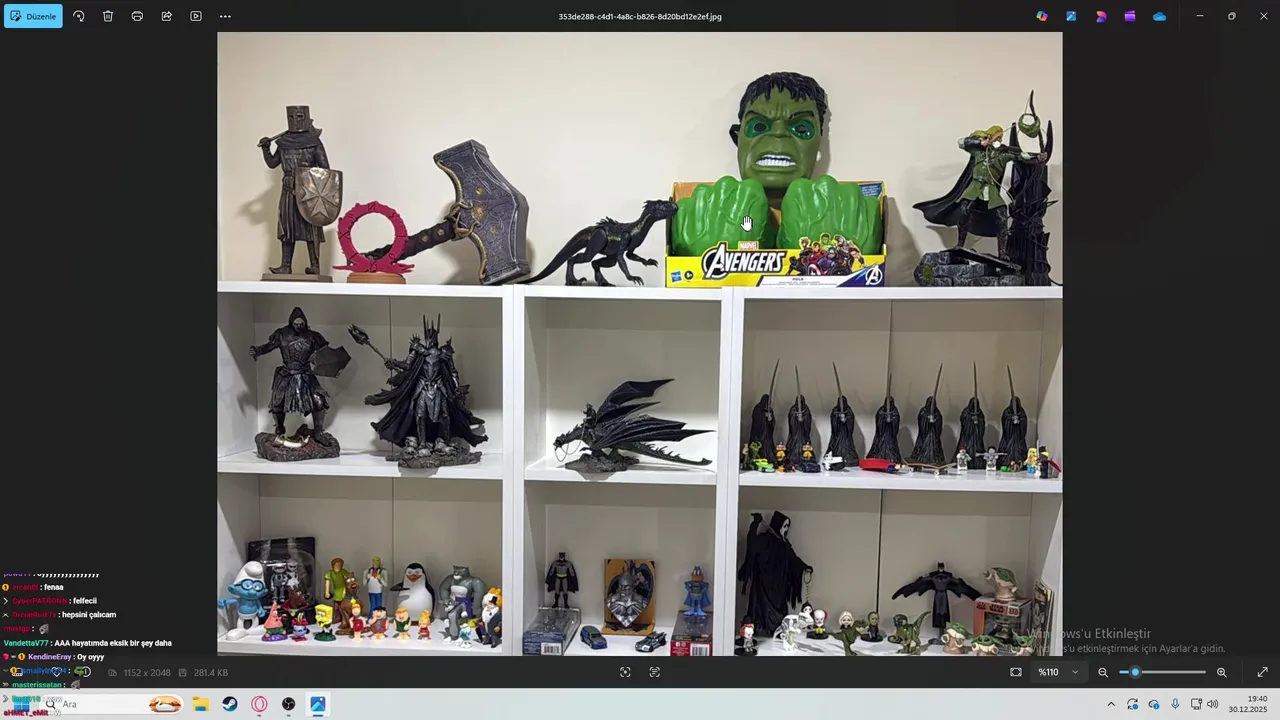1280x720 pixels.
Task: Start the slideshow with the play icon
Action: tap(196, 16)
